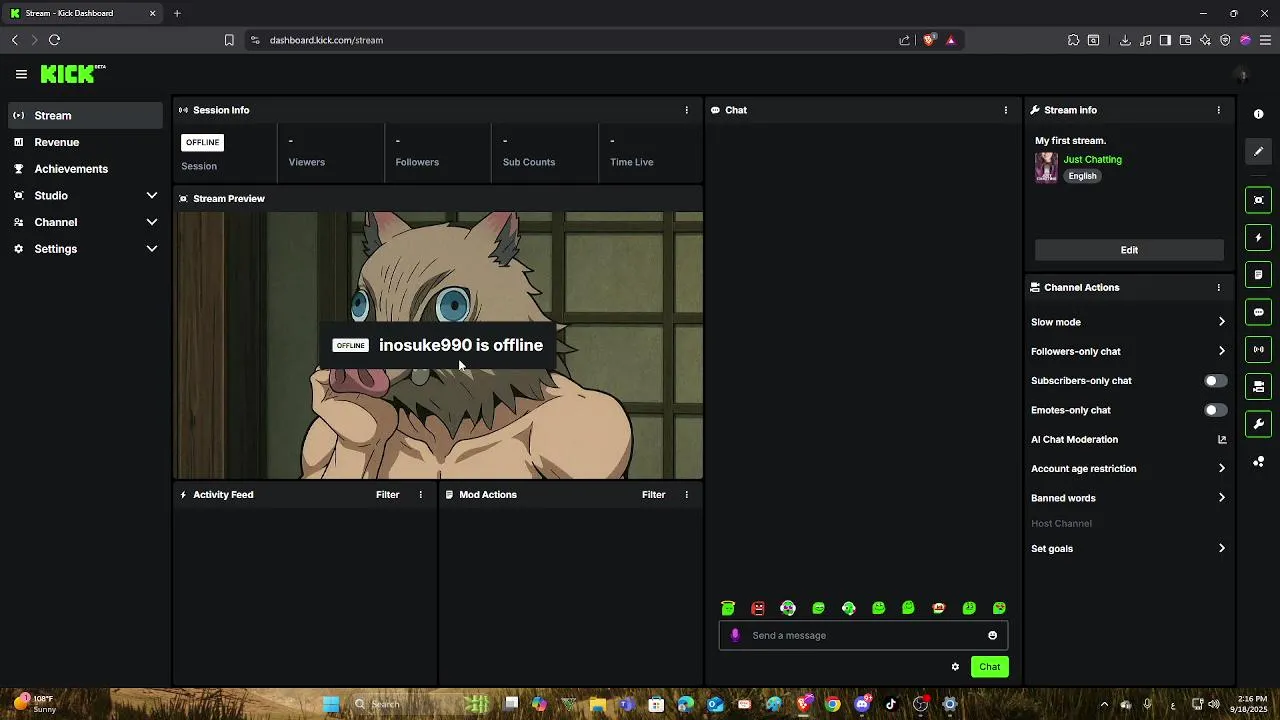
Task: Click the Activity Feed Filter button
Action: point(387,494)
